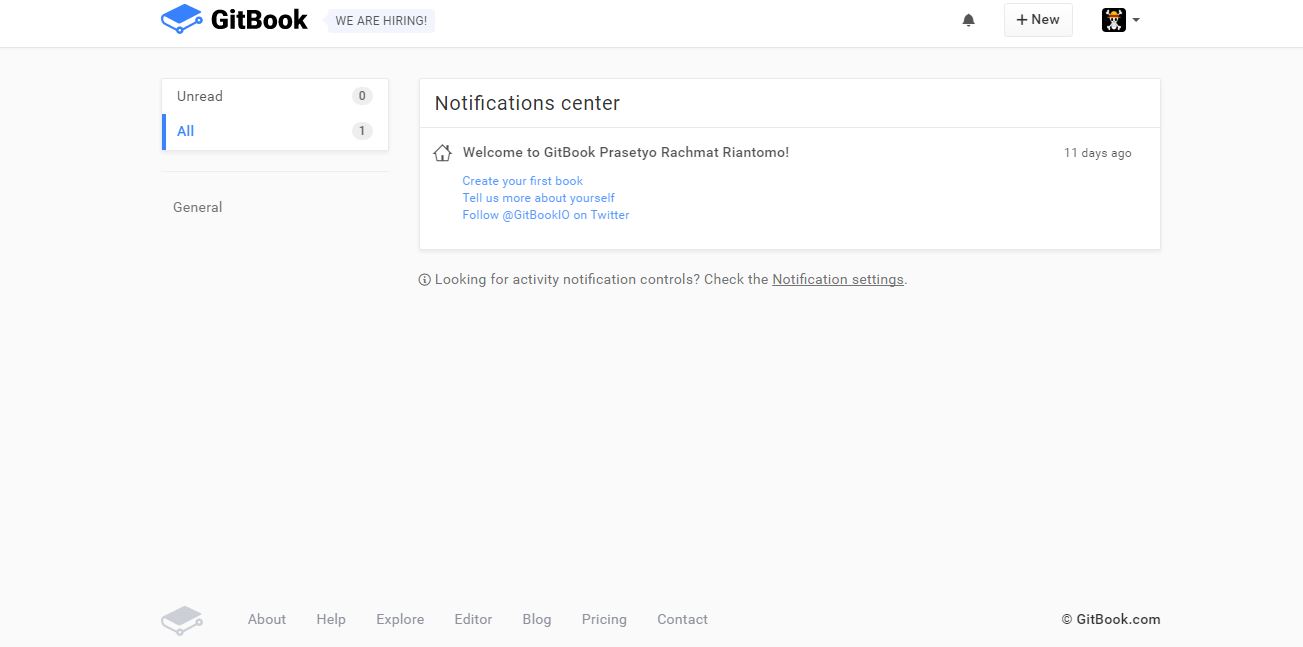Open the Help footer link

tap(331, 620)
